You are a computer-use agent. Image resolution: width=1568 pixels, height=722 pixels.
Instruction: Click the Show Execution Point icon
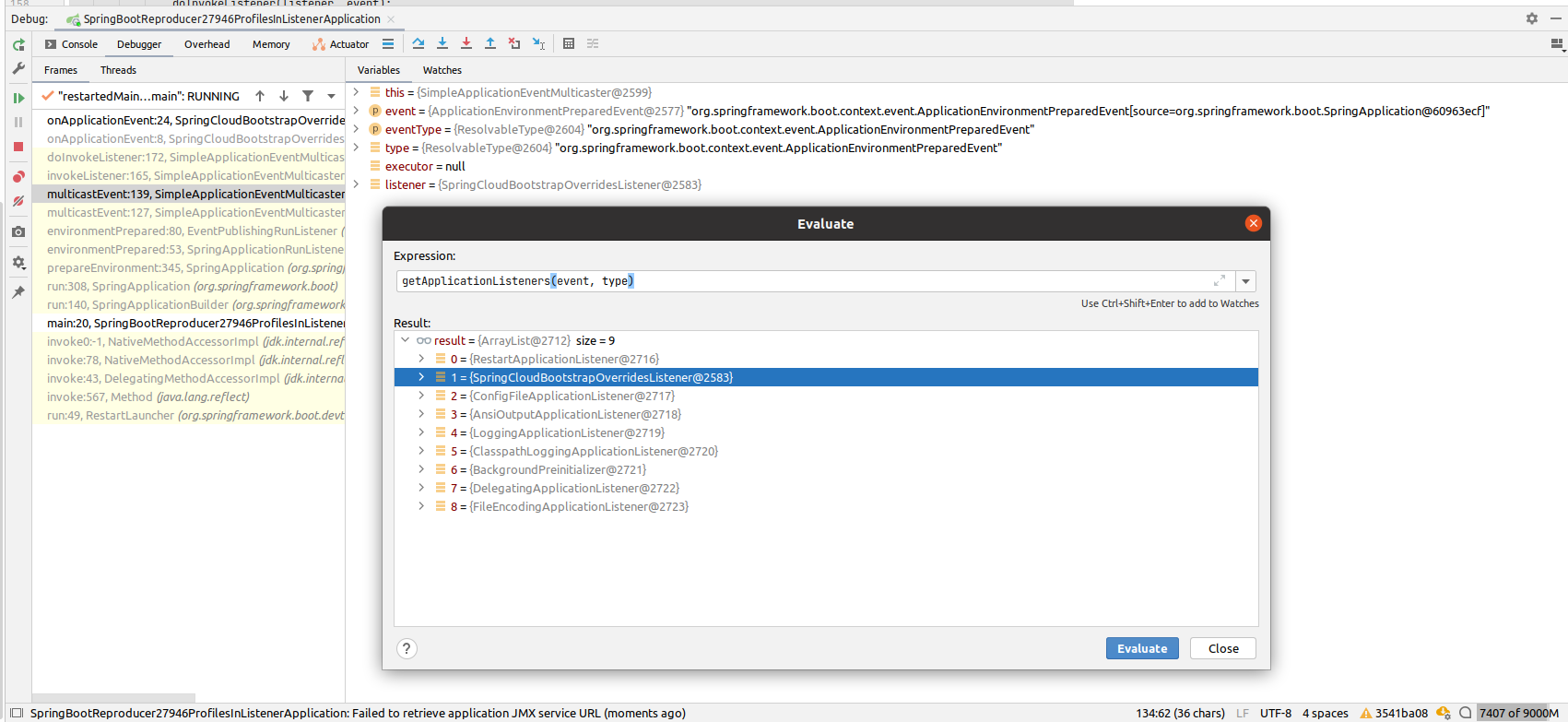tap(388, 43)
